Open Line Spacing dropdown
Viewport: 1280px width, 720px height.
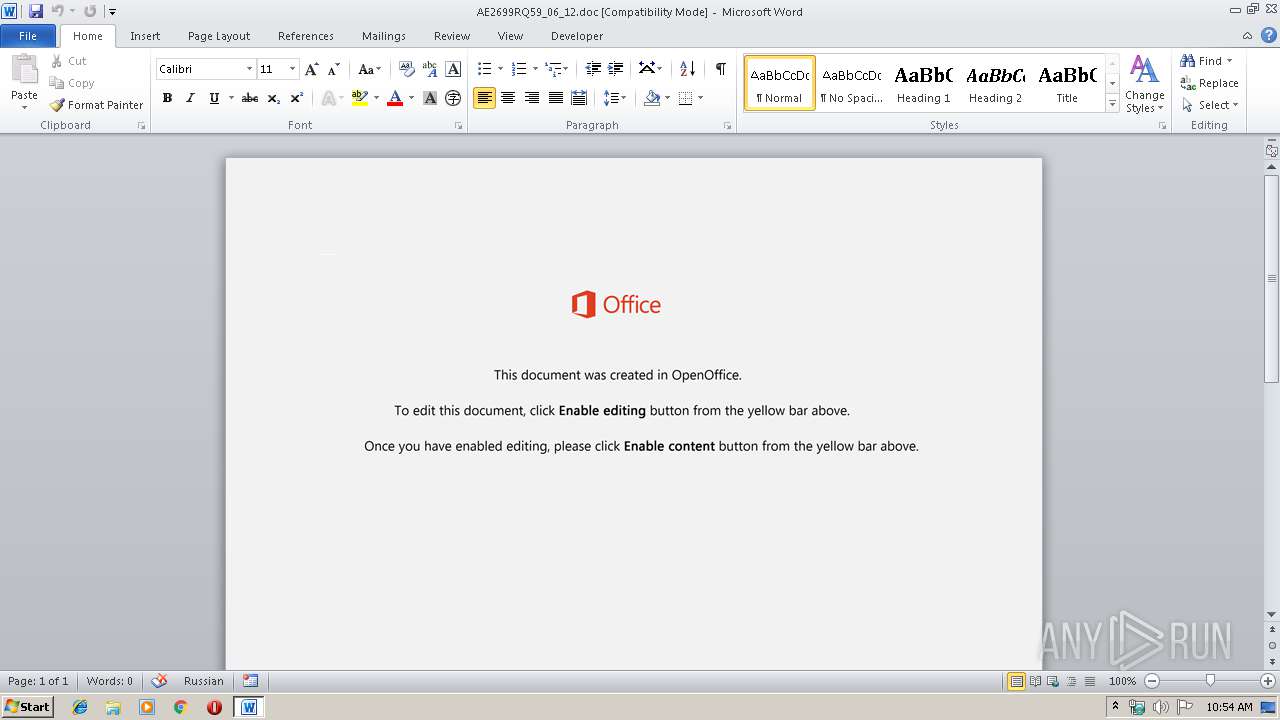point(614,98)
